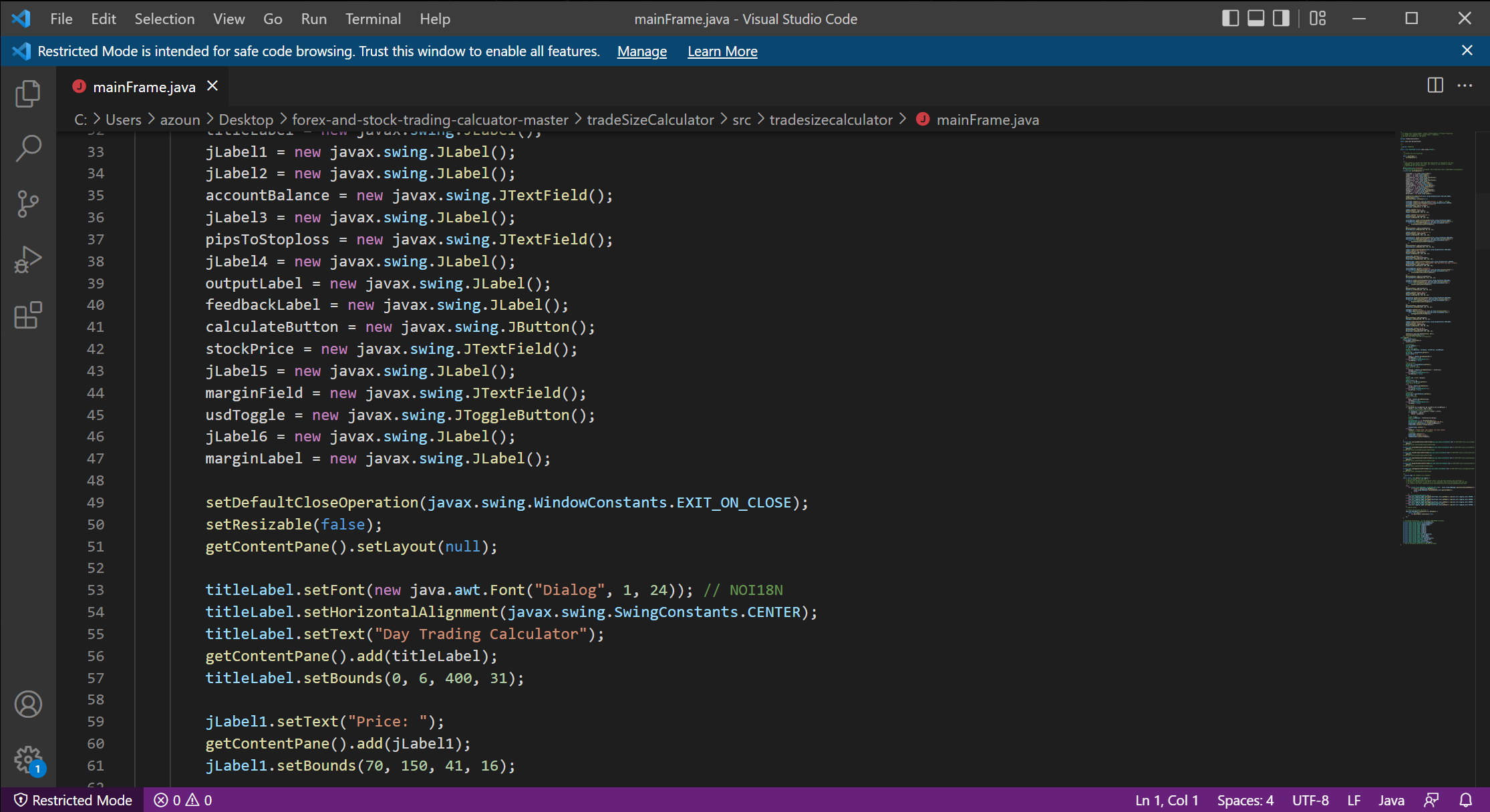1490x812 pixels.
Task: Toggle the primary side bar layout icon
Action: [x=1230, y=19]
